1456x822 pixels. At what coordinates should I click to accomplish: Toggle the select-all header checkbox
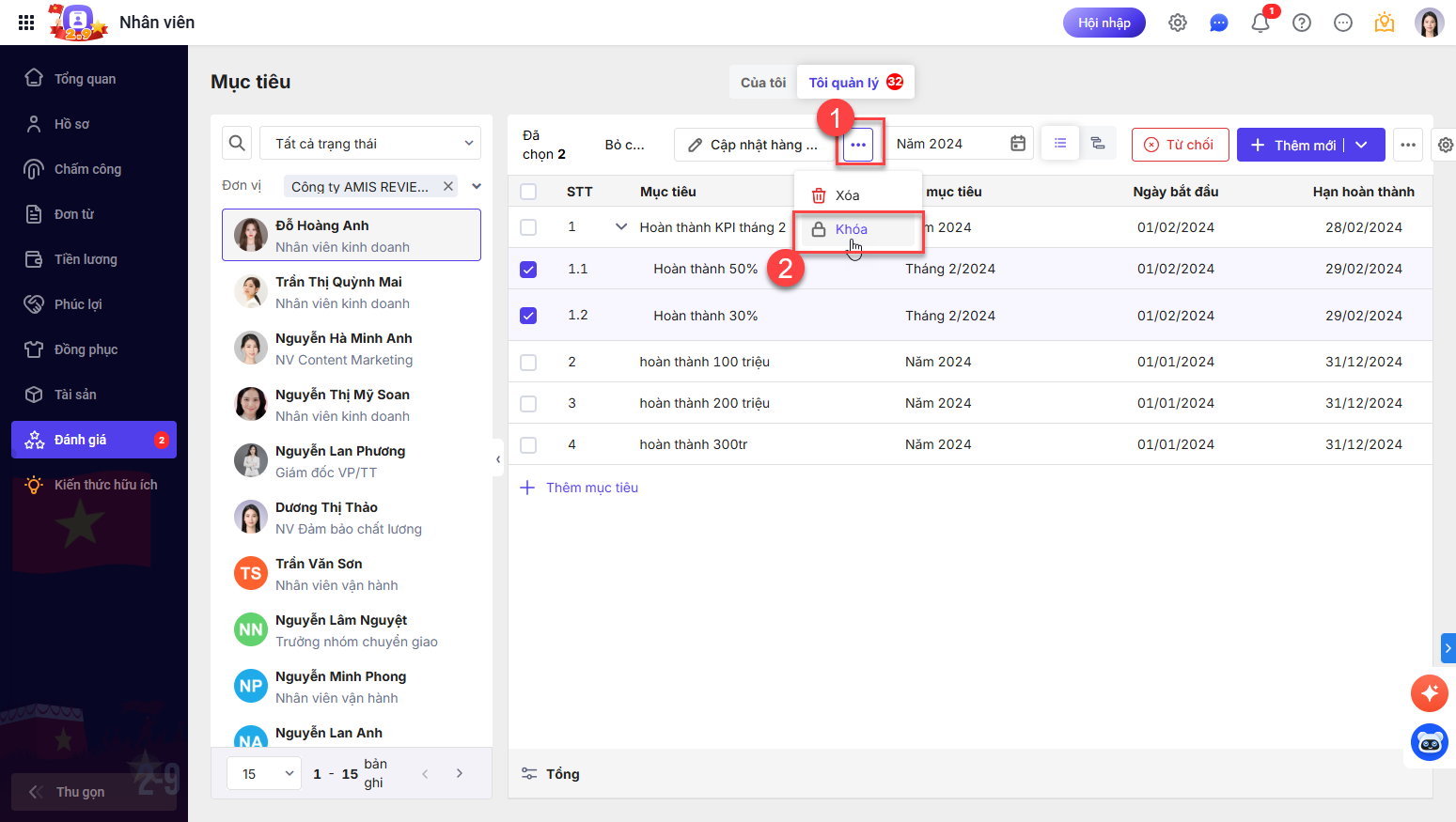528,192
